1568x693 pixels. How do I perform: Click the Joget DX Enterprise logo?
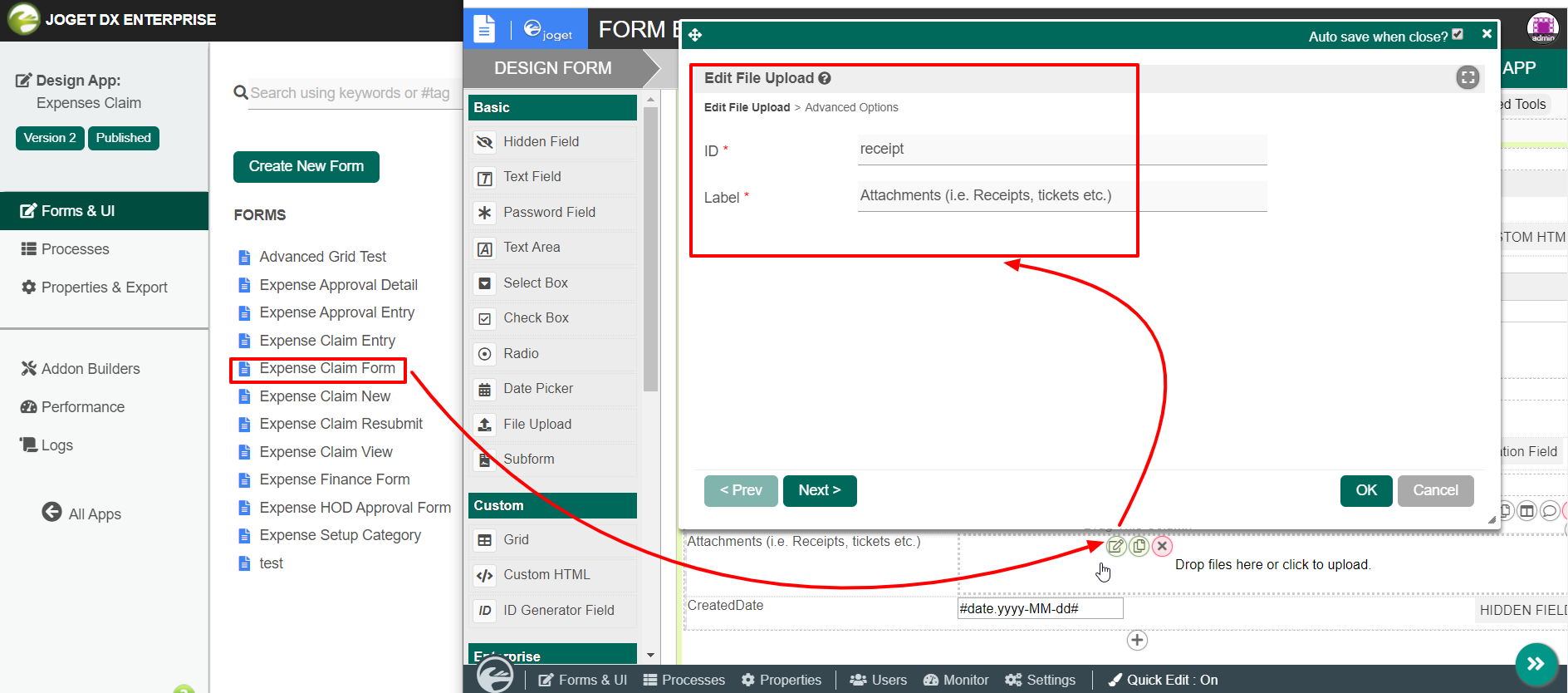tap(24, 19)
